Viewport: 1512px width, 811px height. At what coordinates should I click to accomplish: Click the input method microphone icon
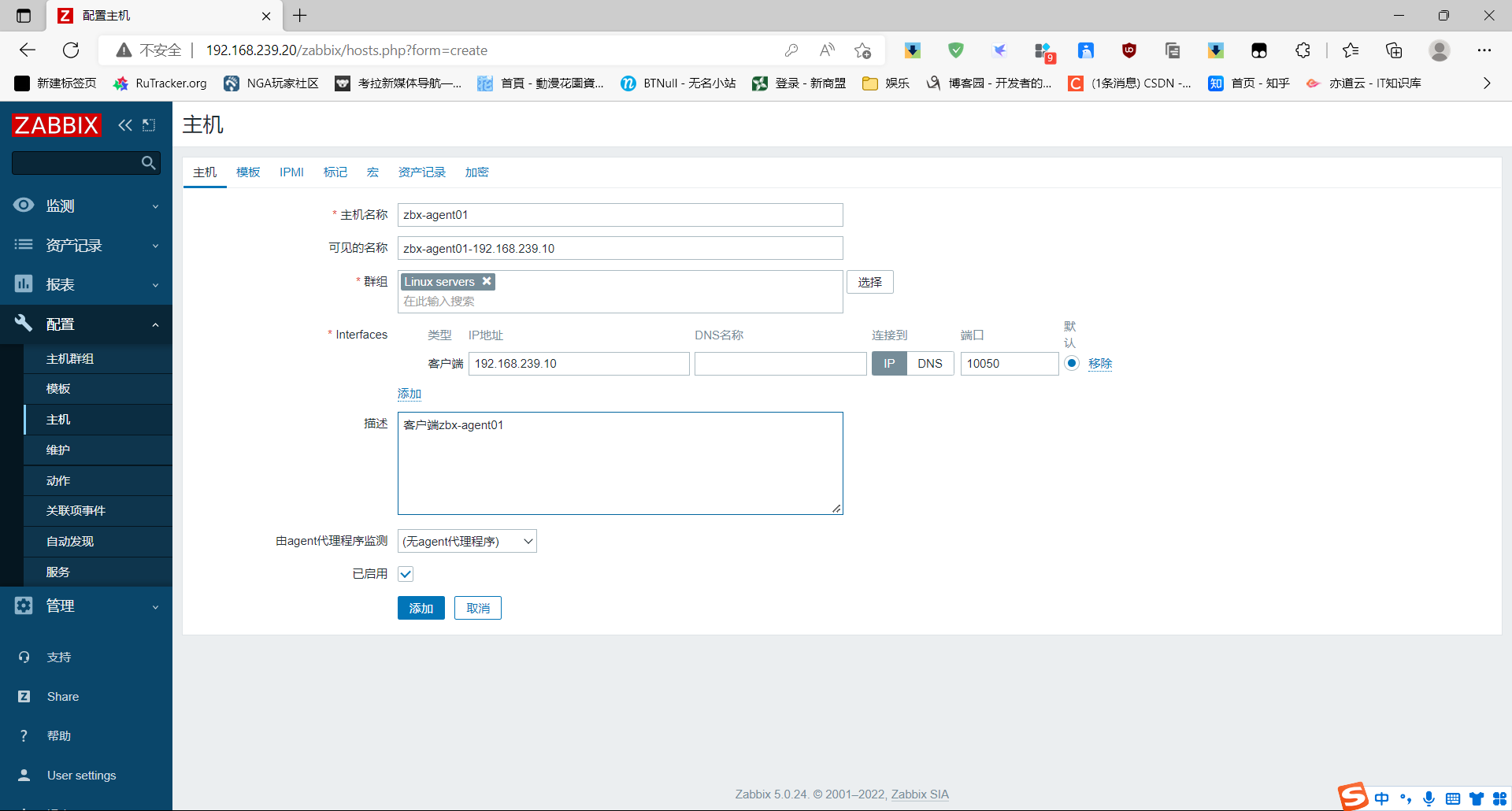[1429, 799]
